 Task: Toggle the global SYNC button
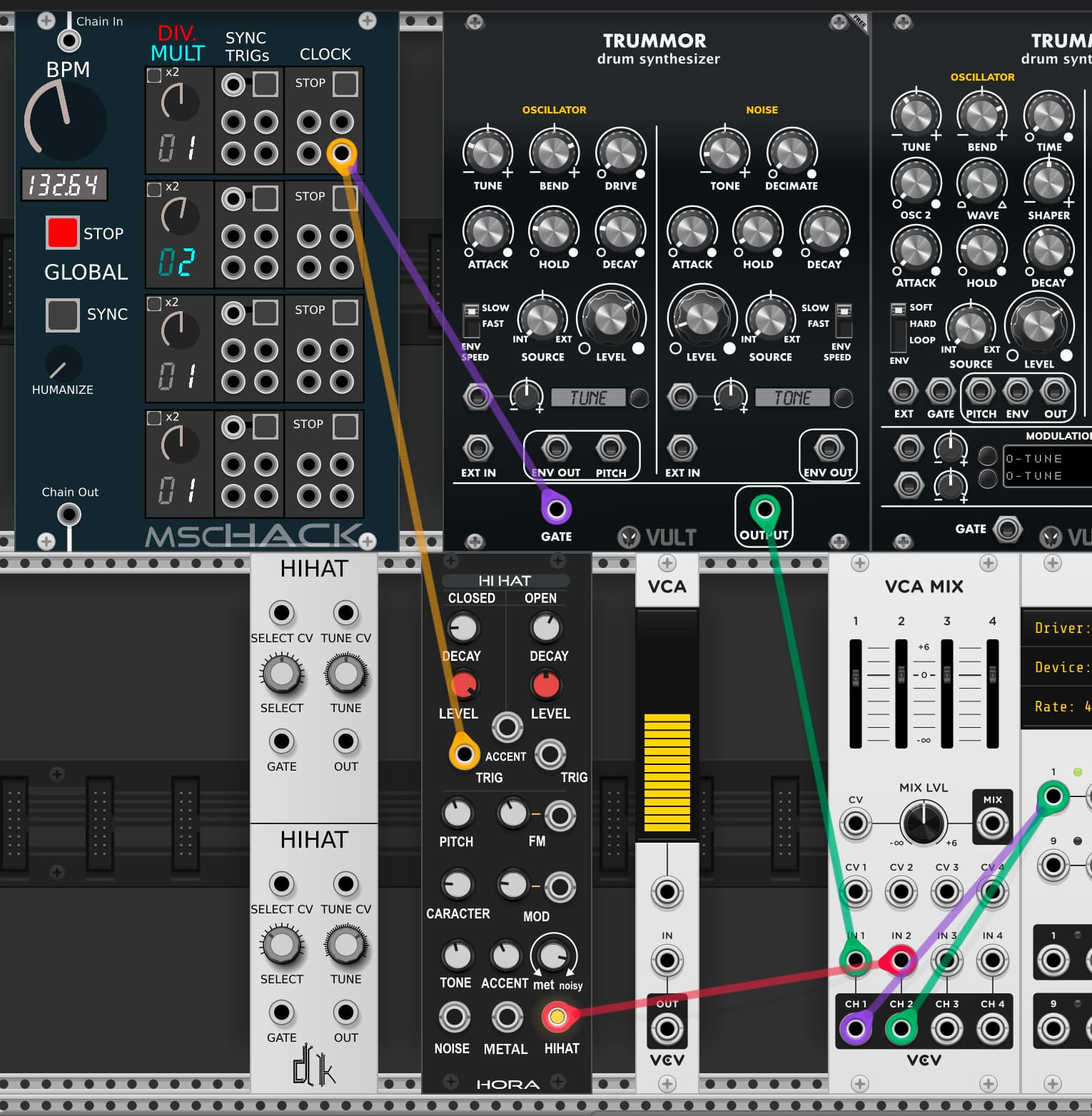point(62,315)
